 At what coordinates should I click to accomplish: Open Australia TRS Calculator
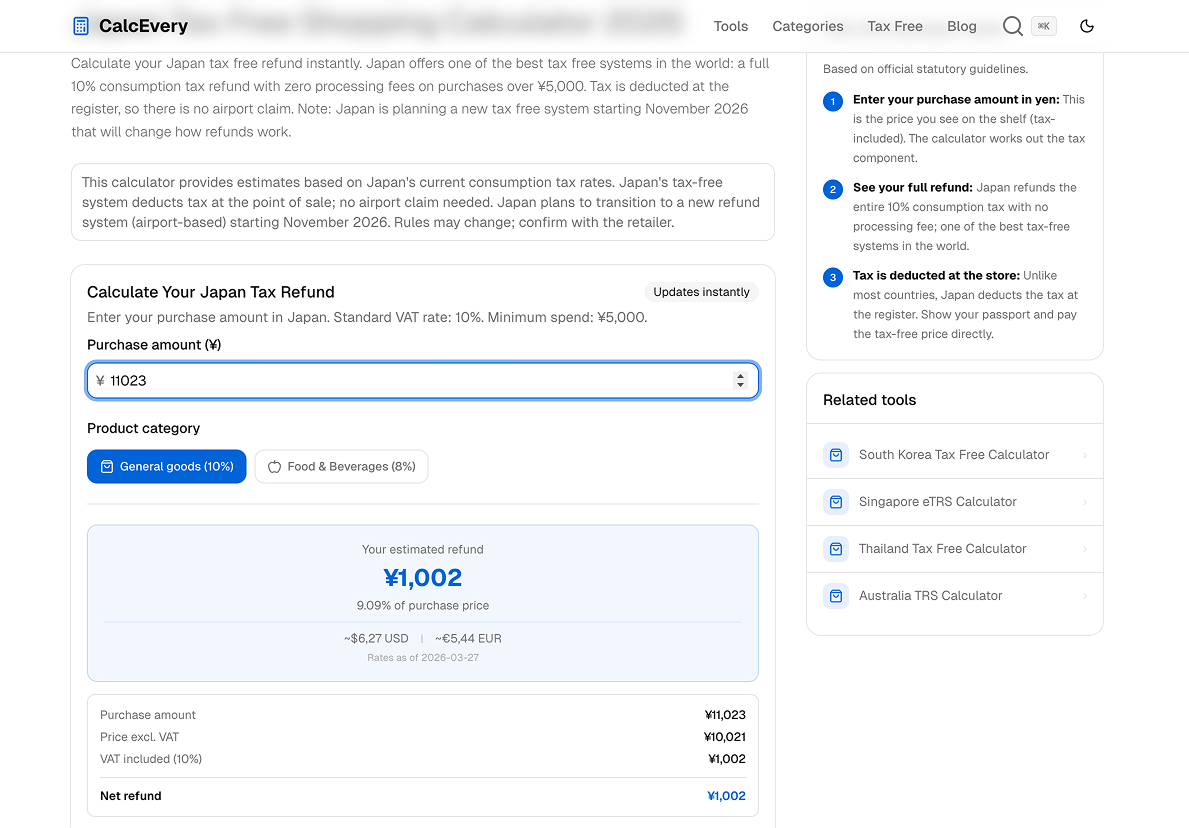[x=955, y=596]
